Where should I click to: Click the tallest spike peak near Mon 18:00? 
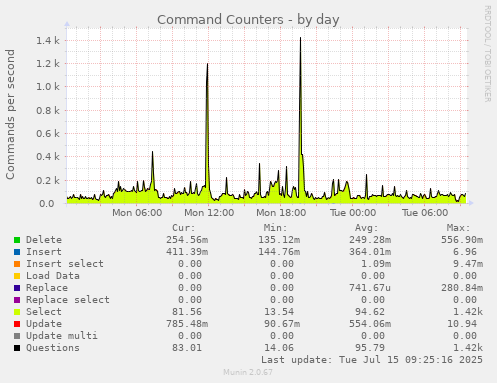(x=300, y=38)
